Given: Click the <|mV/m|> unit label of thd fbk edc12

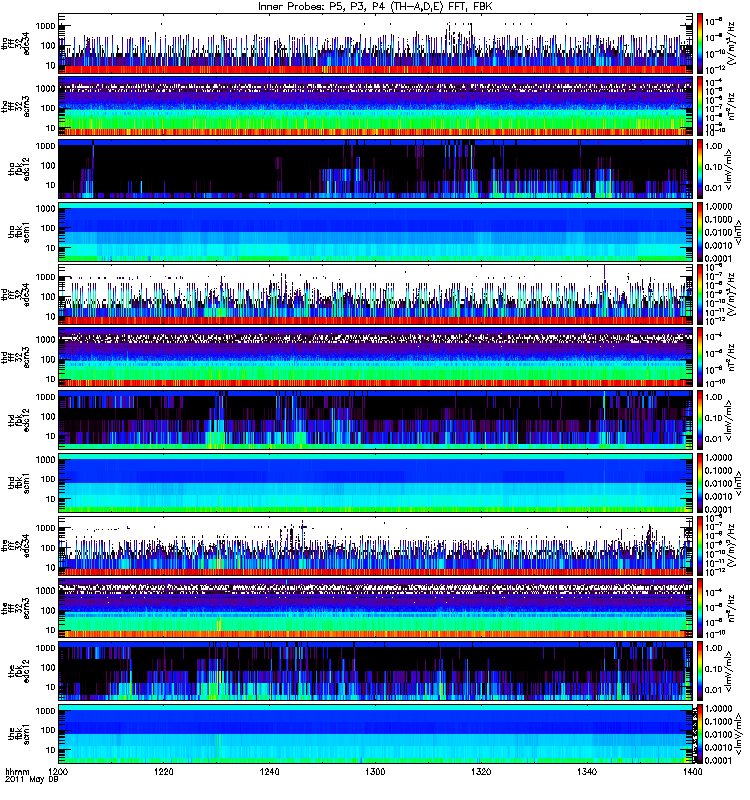Looking at the screenshot, I should (x=730, y=420).
